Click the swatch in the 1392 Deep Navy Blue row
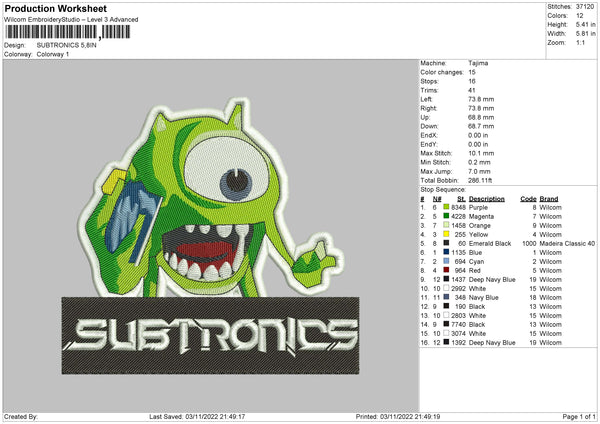Viewport: 600px width, 424px height. pos(446,342)
